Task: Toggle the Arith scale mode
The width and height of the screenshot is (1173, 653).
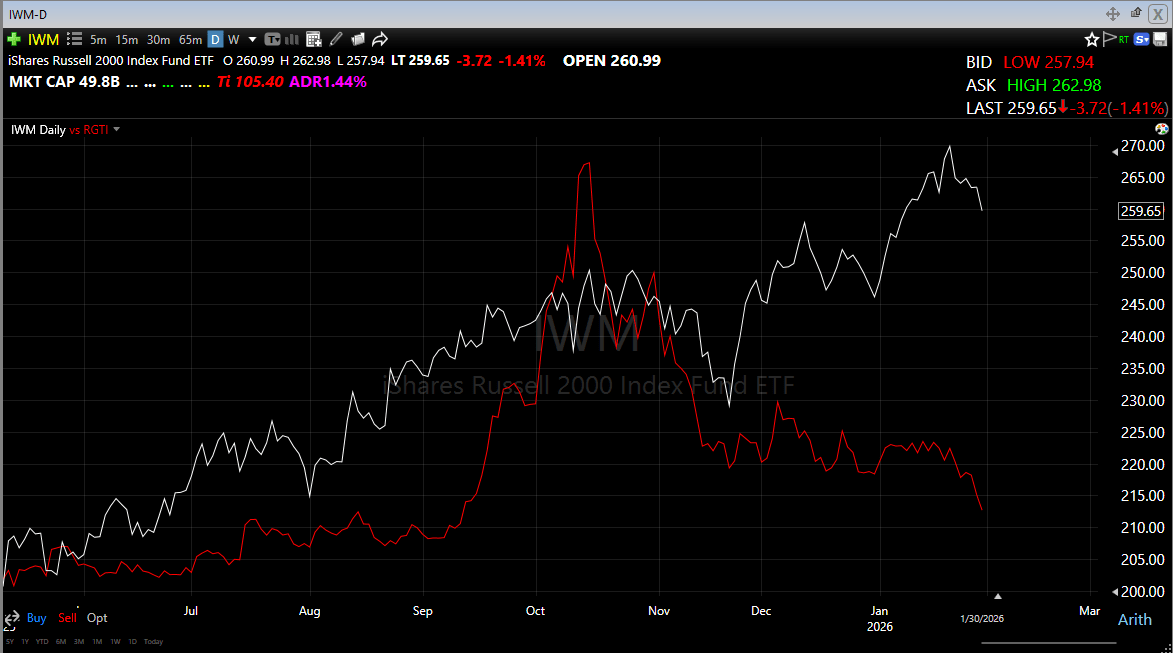Action: pyautogui.click(x=1135, y=619)
